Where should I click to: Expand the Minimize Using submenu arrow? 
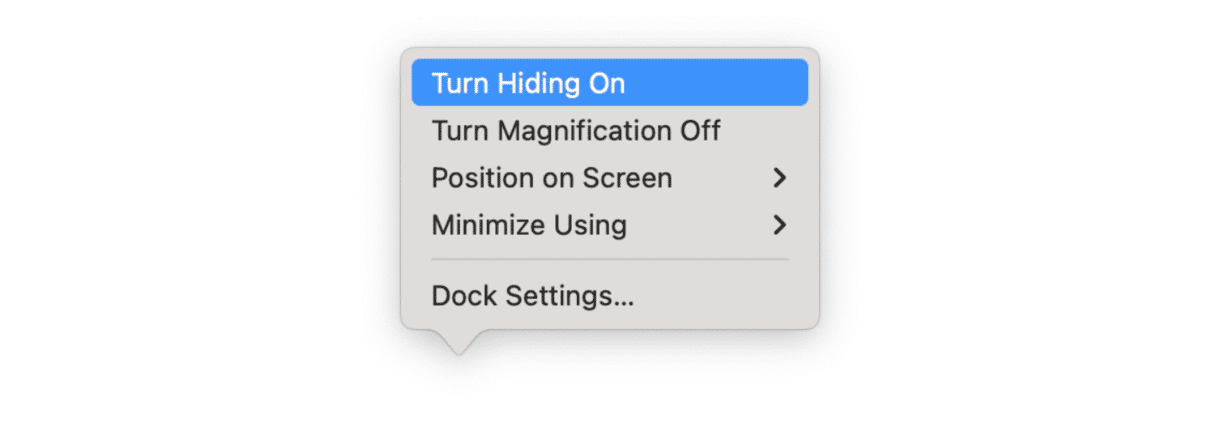tap(780, 225)
